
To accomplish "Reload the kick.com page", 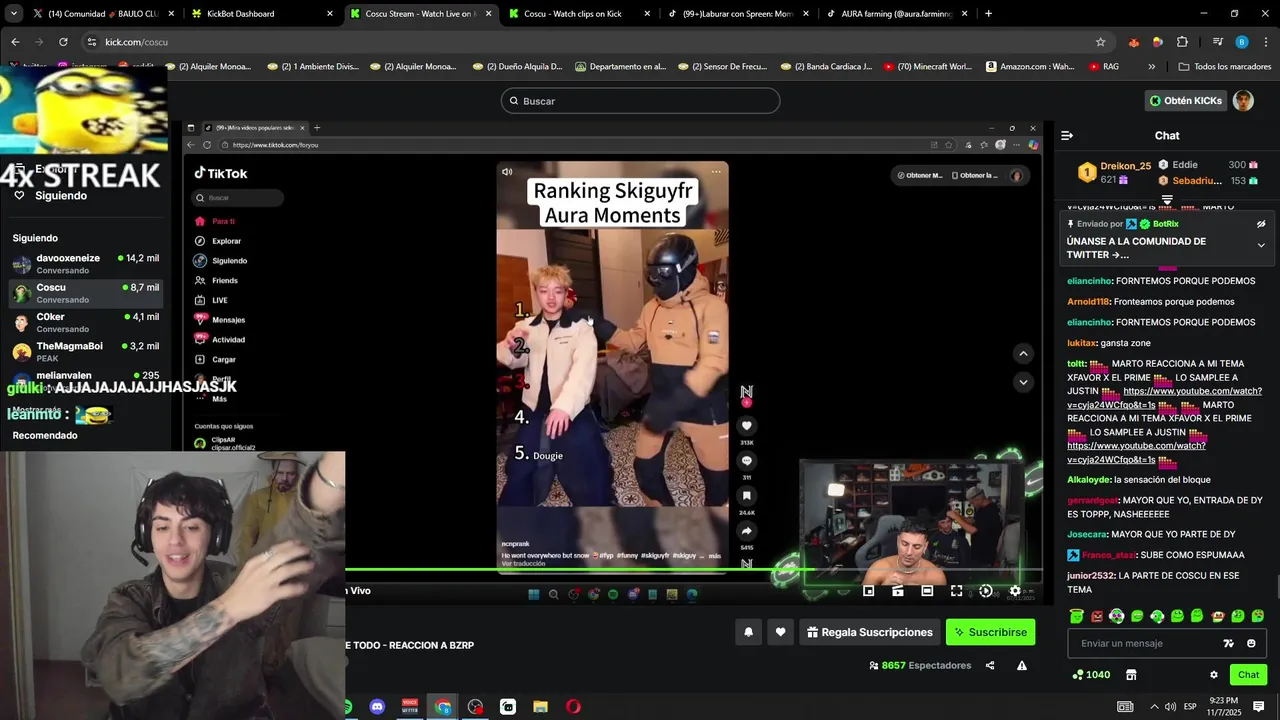I will point(63,42).
